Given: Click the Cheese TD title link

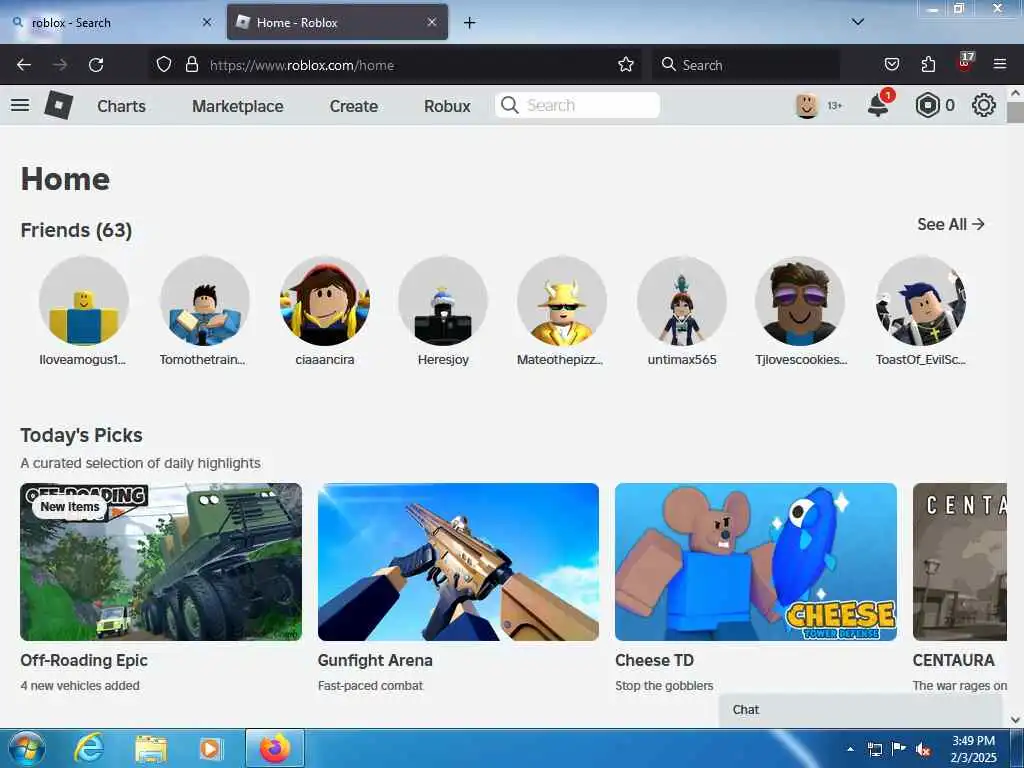Looking at the screenshot, I should (x=654, y=660).
